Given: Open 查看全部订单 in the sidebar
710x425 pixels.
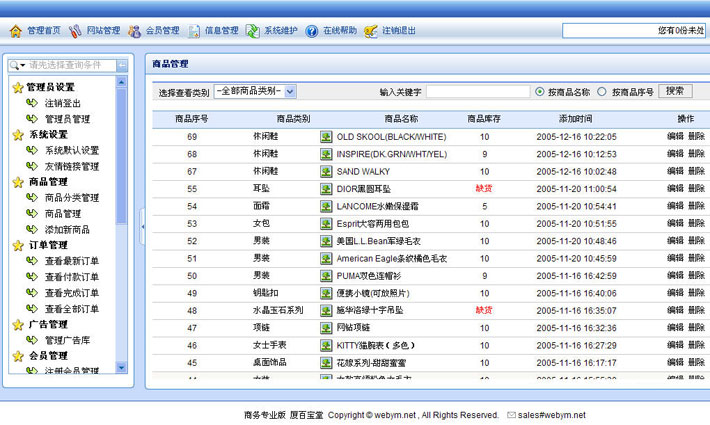Looking at the screenshot, I should tap(72, 309).
